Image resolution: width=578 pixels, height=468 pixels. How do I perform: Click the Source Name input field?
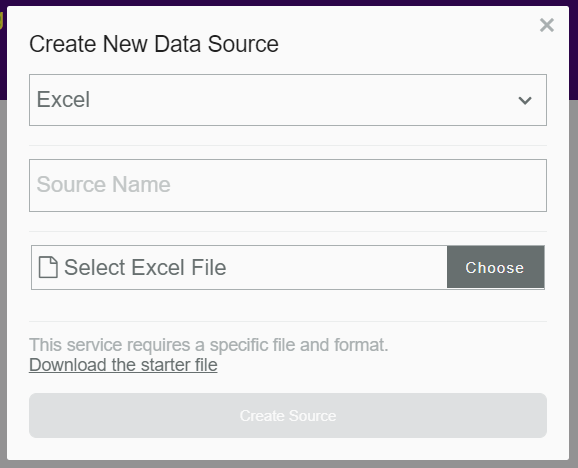pos(288,185)
